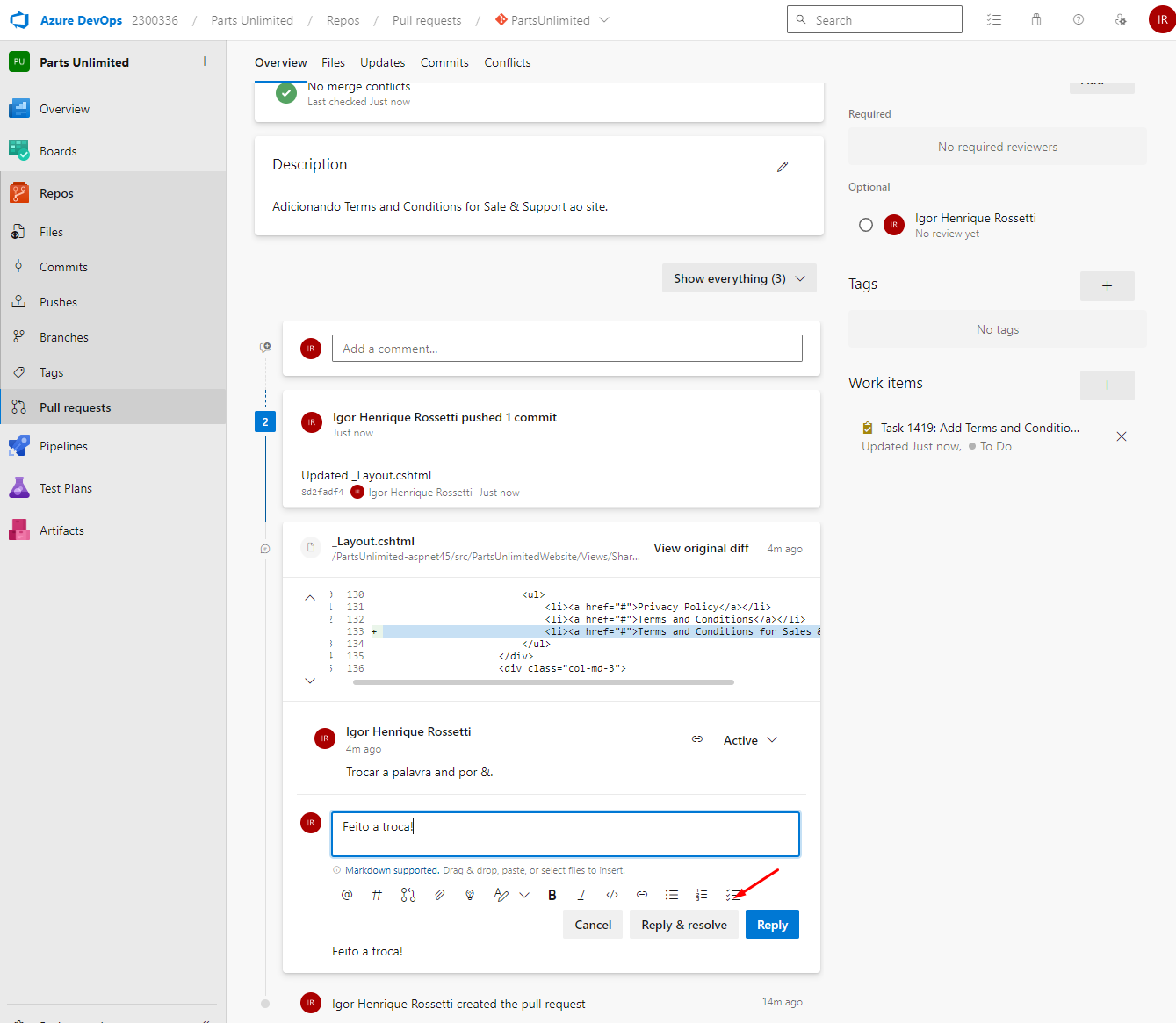1176x1023 pixels.
Task: Switch to the Conflicts tab
Action: point(508,62)
